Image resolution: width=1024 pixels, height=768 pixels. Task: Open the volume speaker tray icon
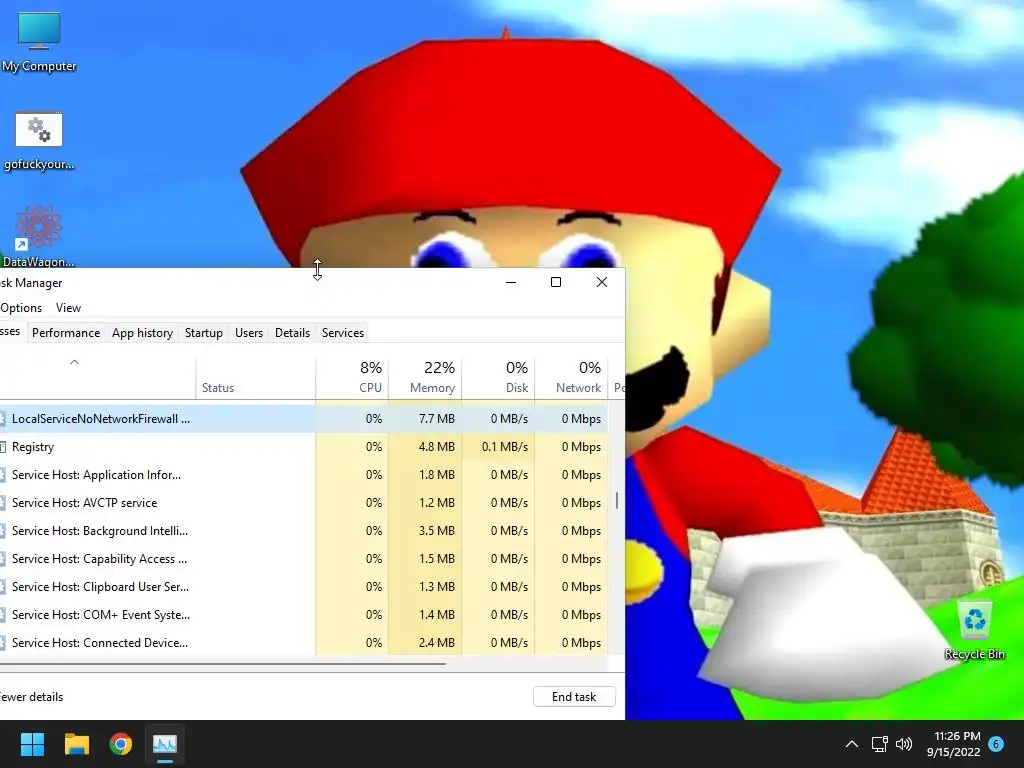coord(904,744)
